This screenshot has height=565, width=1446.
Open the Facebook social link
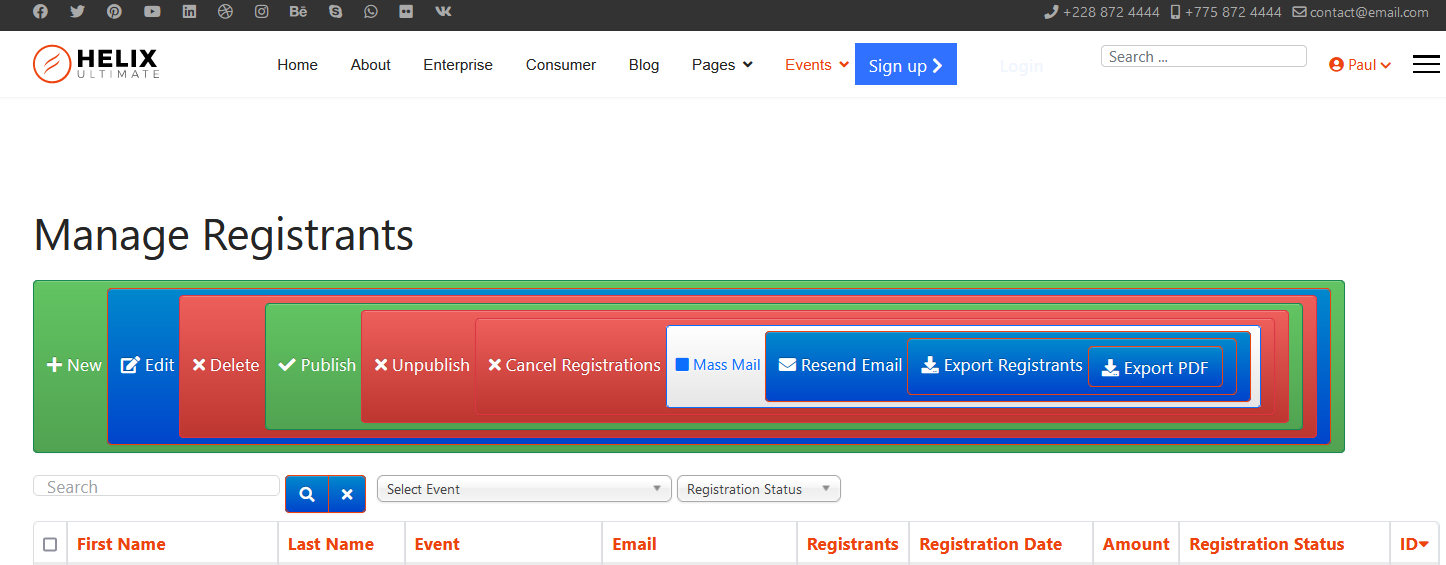[40, 12]
